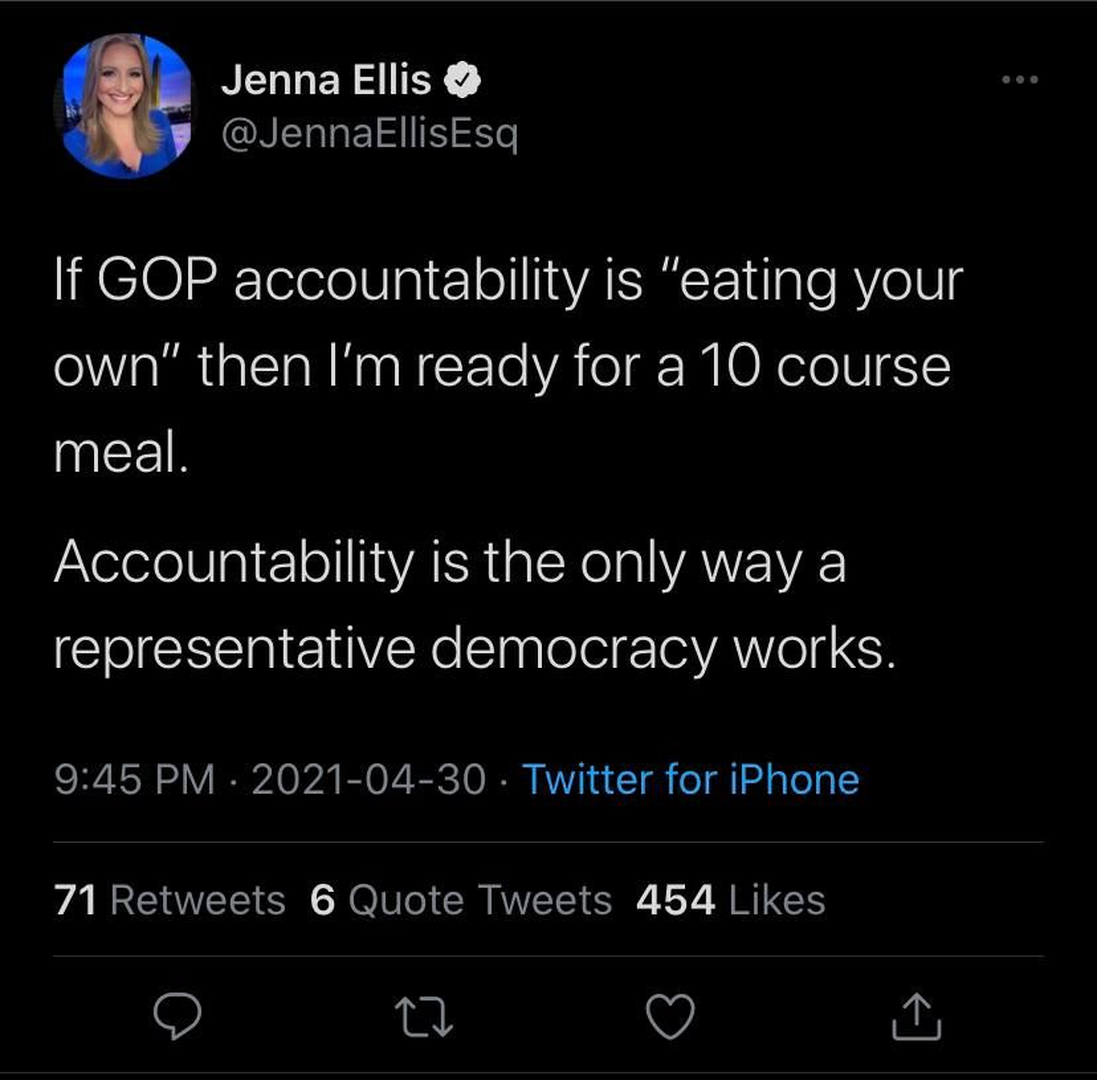Viewport: 1097px width, 1080px height.
Task: Click the reply speech bubble icon
Action: [177, 1018]
